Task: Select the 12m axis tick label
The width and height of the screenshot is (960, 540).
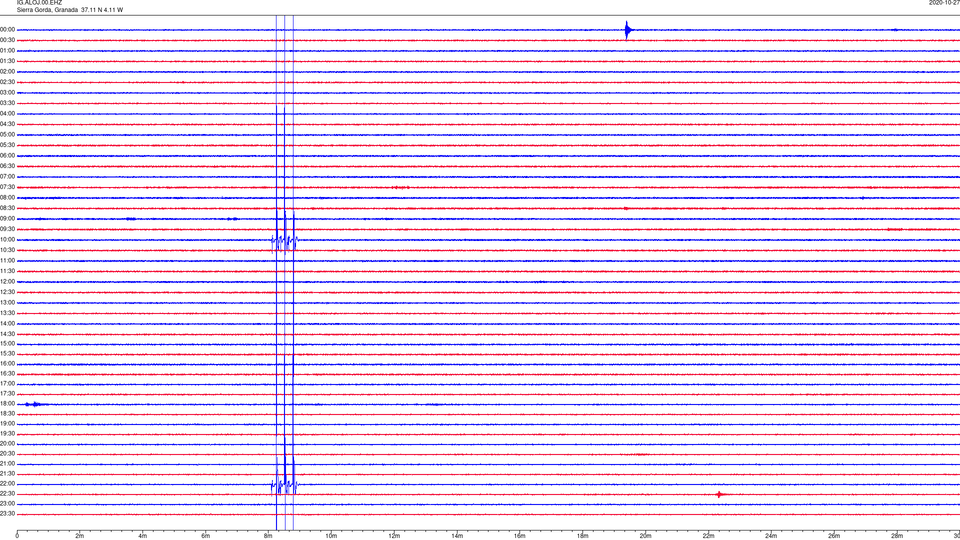Action: [394, 536]
